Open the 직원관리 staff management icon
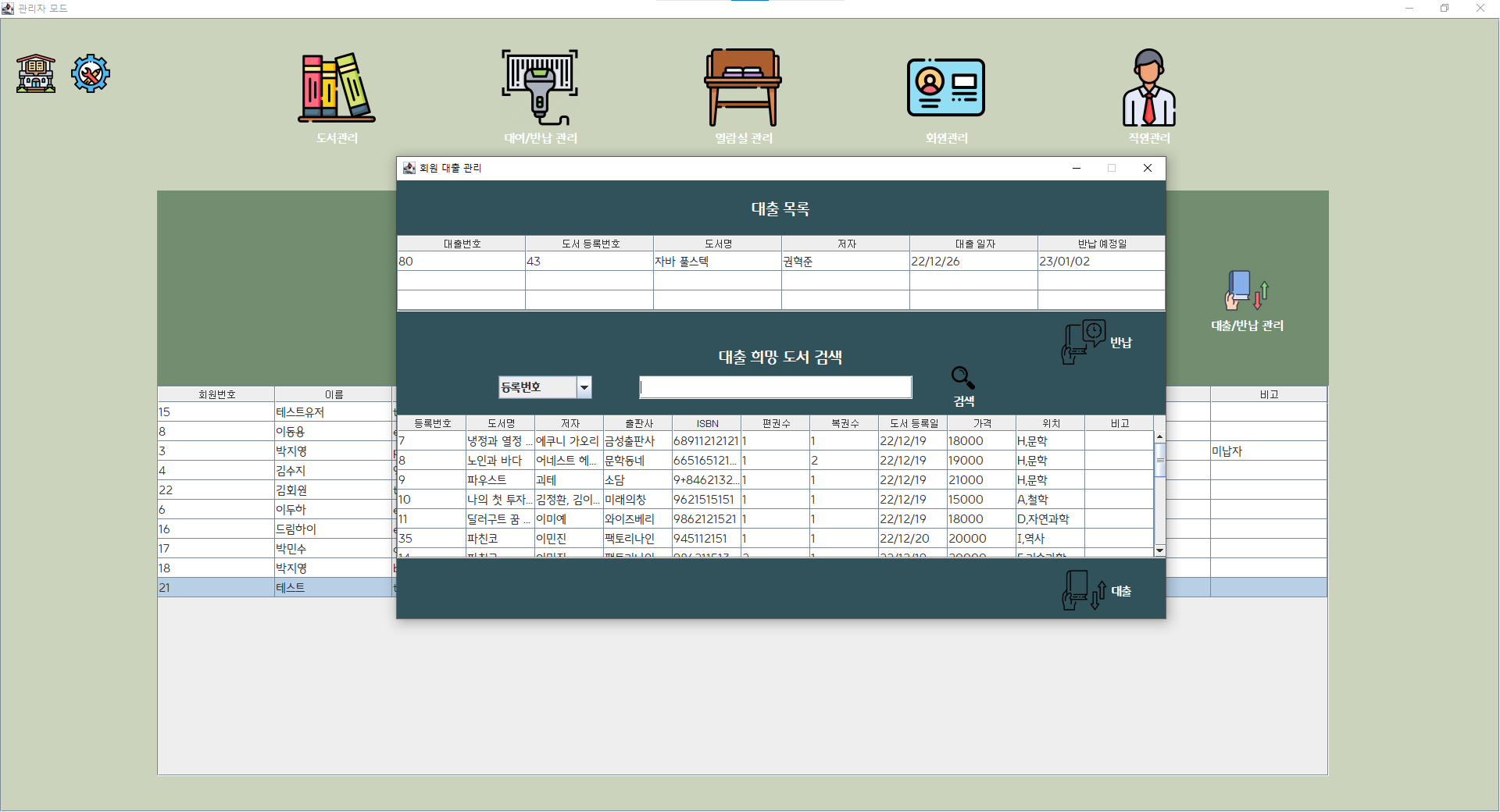This screenshot has width=1500, height=812. pos(1148,87)
